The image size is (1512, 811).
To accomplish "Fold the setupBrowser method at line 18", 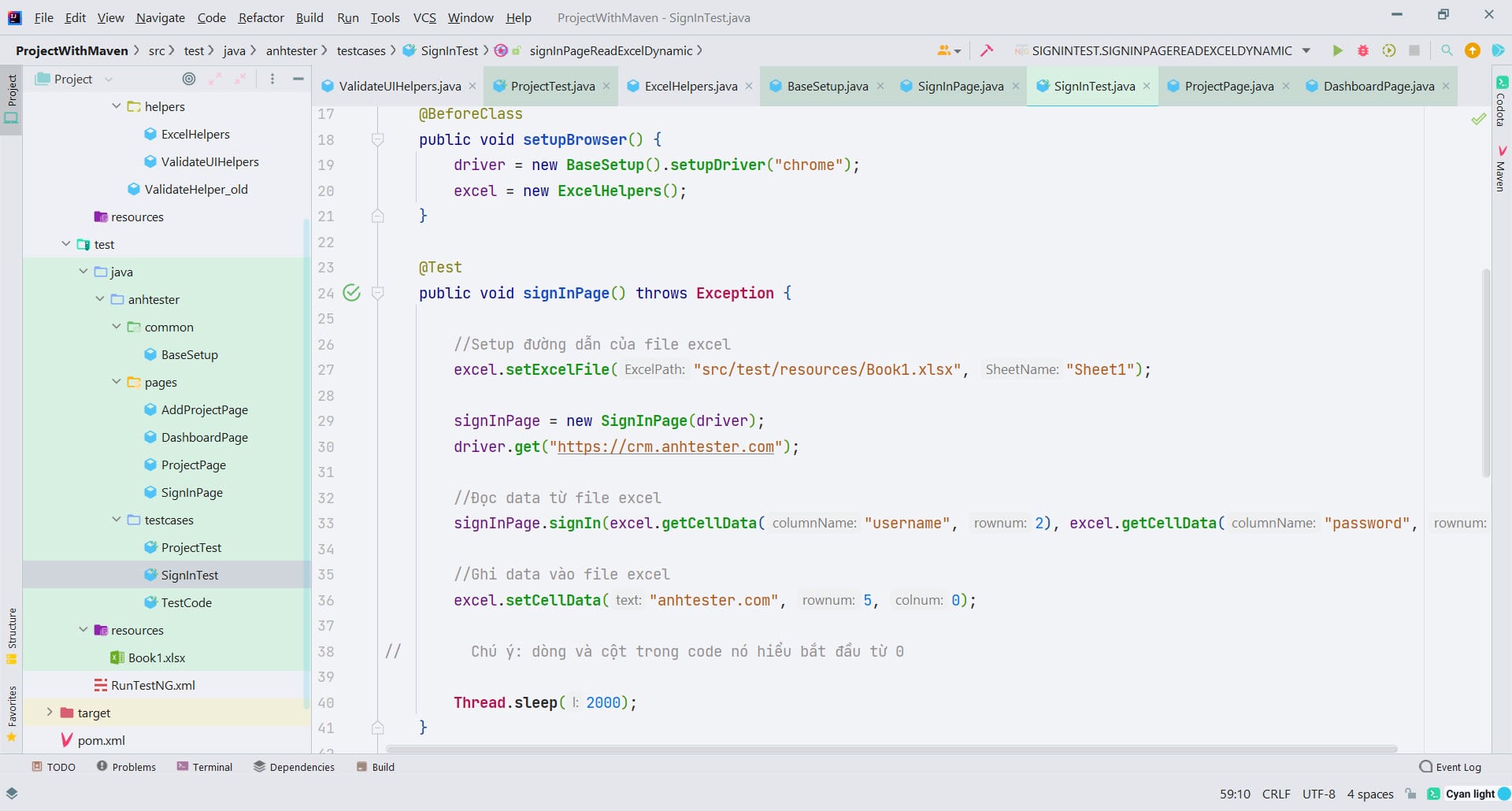I will click(x=378, y=139).
